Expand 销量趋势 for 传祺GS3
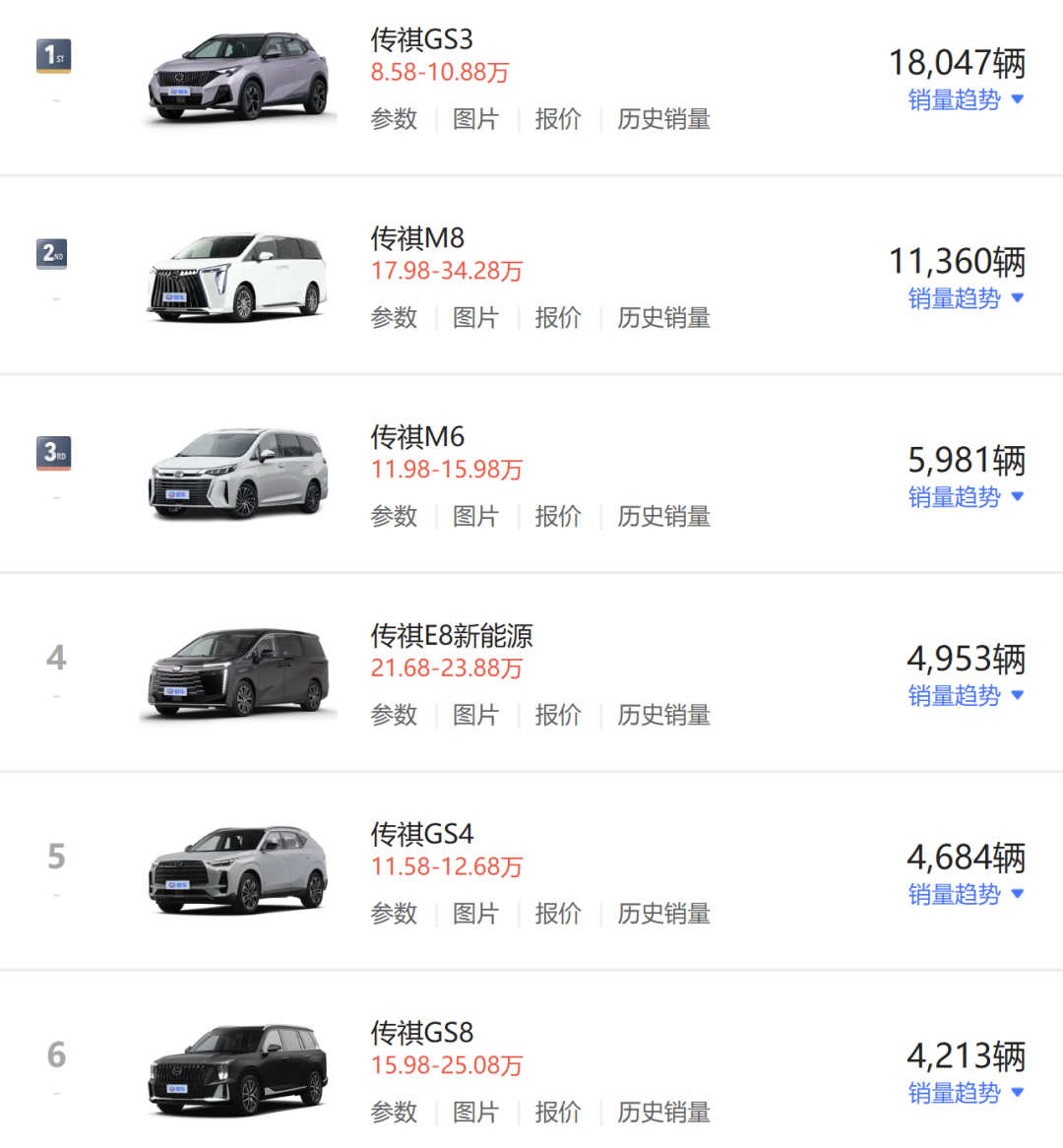 click(x=965, y=99)
